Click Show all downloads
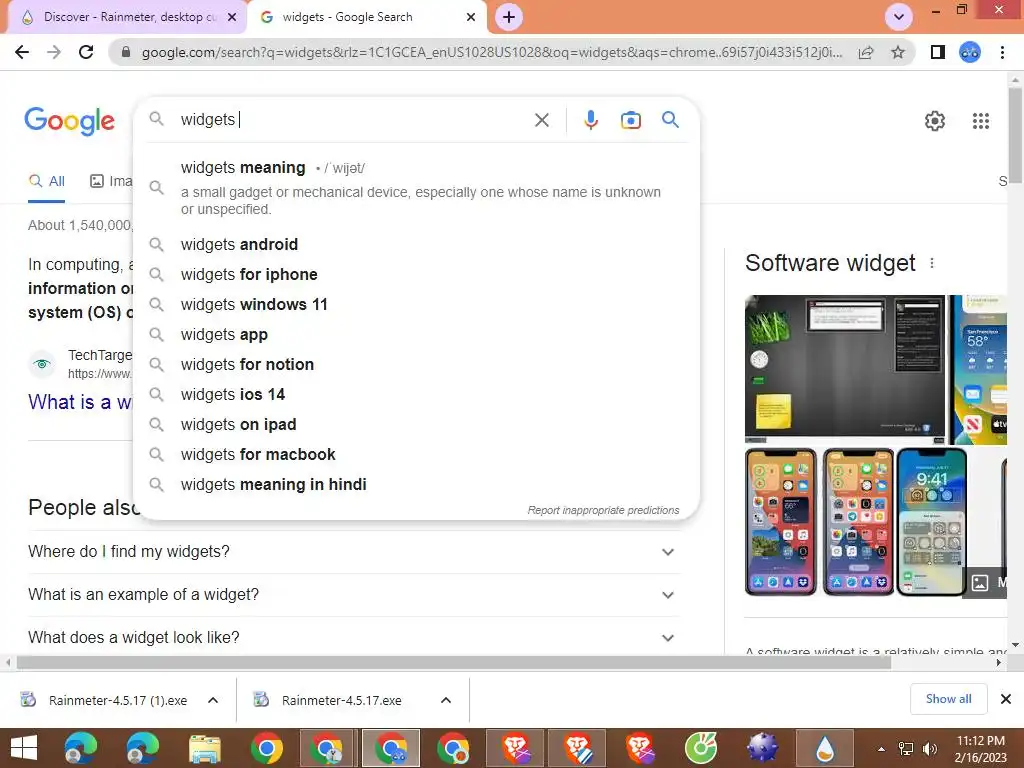The height and width of the screenshot is (768, 1024). coord(948,699)
